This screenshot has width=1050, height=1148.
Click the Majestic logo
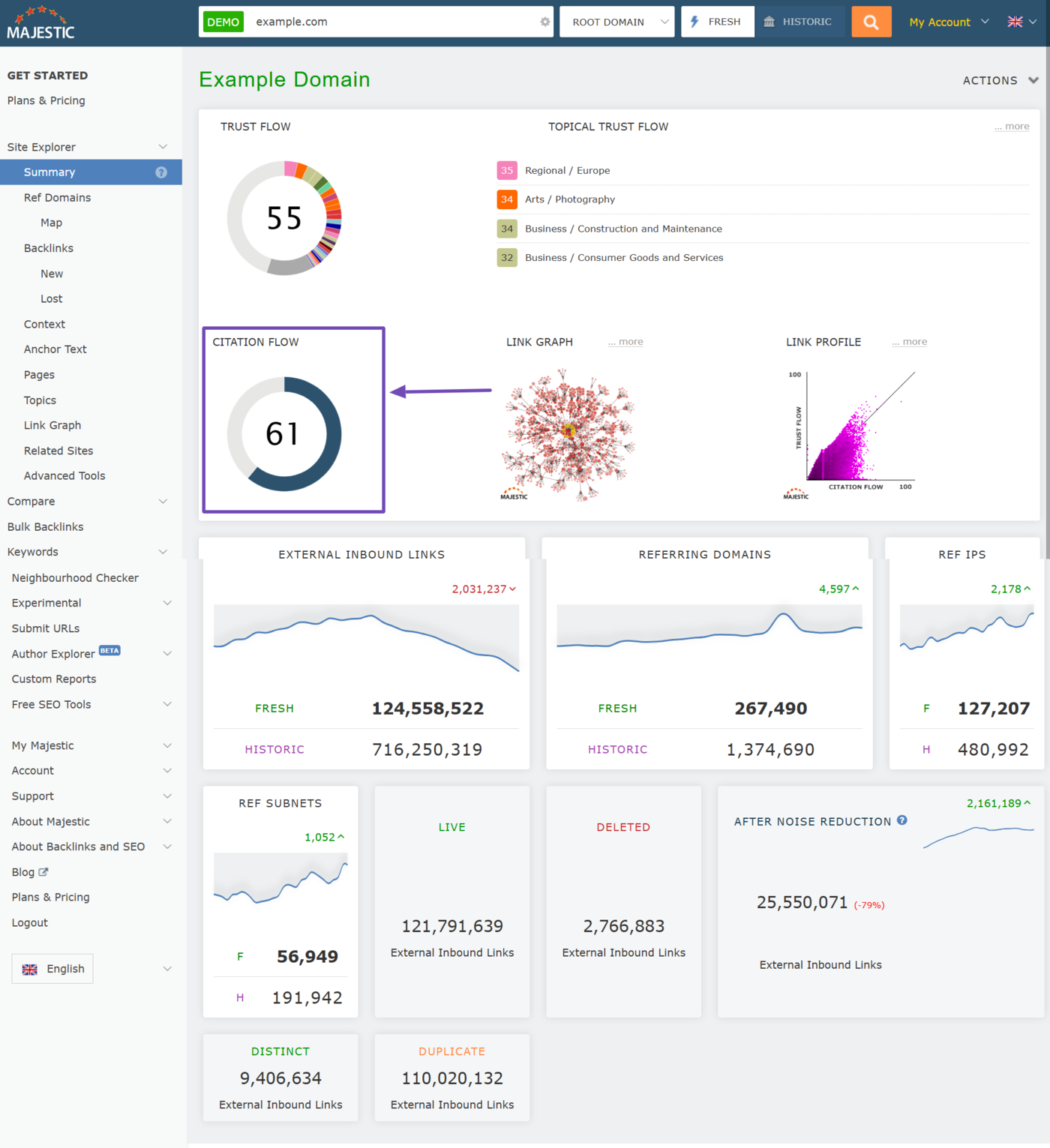pos(40,22)
